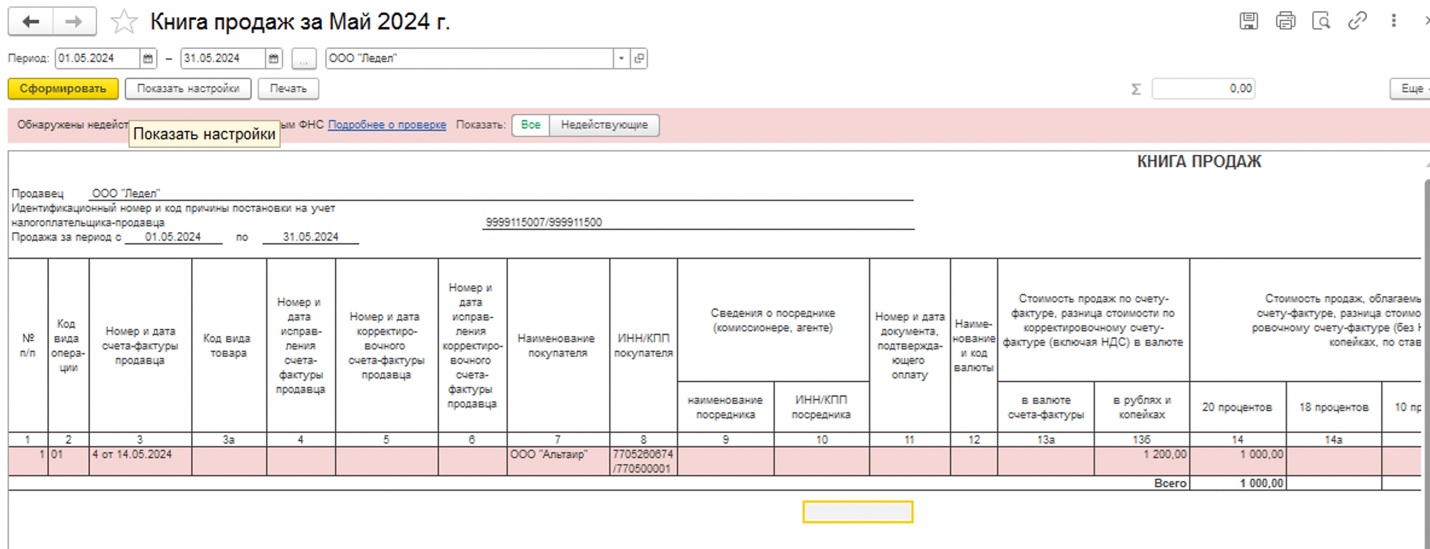Image resolution: width=1430 pixels, height=549 pixels.
Task: Click the sum field showing 0,00
Action: (1203, 89)
